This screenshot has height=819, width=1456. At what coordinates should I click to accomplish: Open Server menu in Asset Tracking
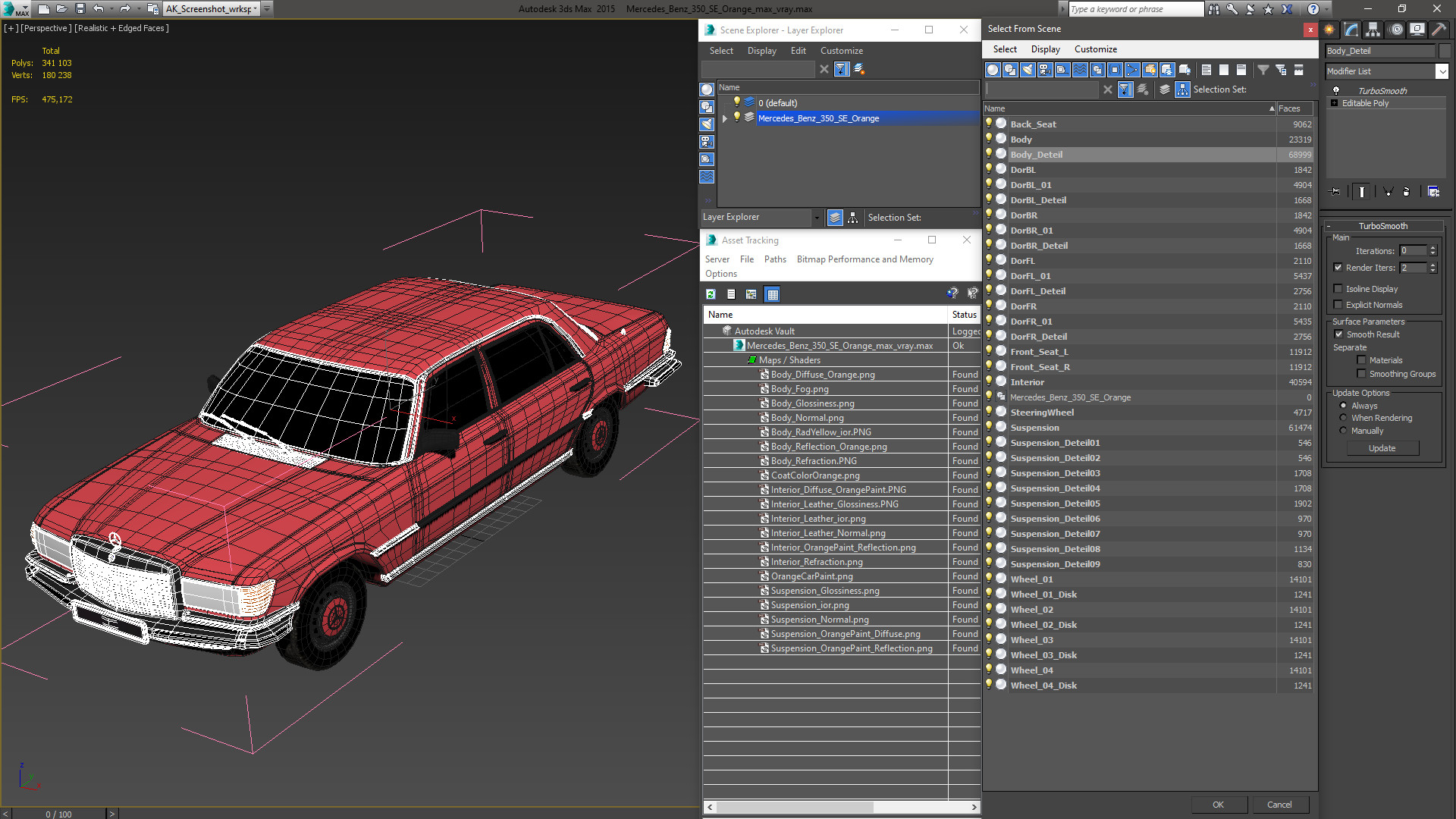click(x=717, y=259)
